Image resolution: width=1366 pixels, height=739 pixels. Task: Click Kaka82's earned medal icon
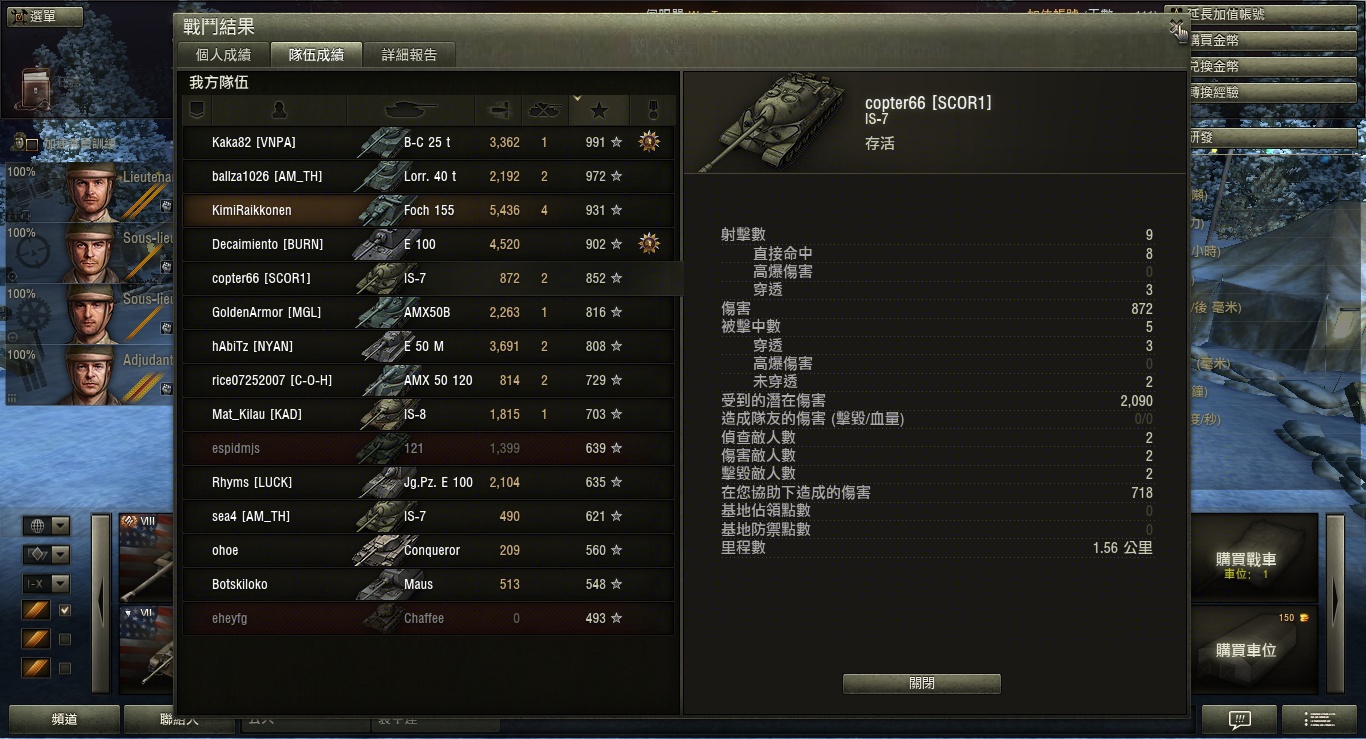(650, 142)
